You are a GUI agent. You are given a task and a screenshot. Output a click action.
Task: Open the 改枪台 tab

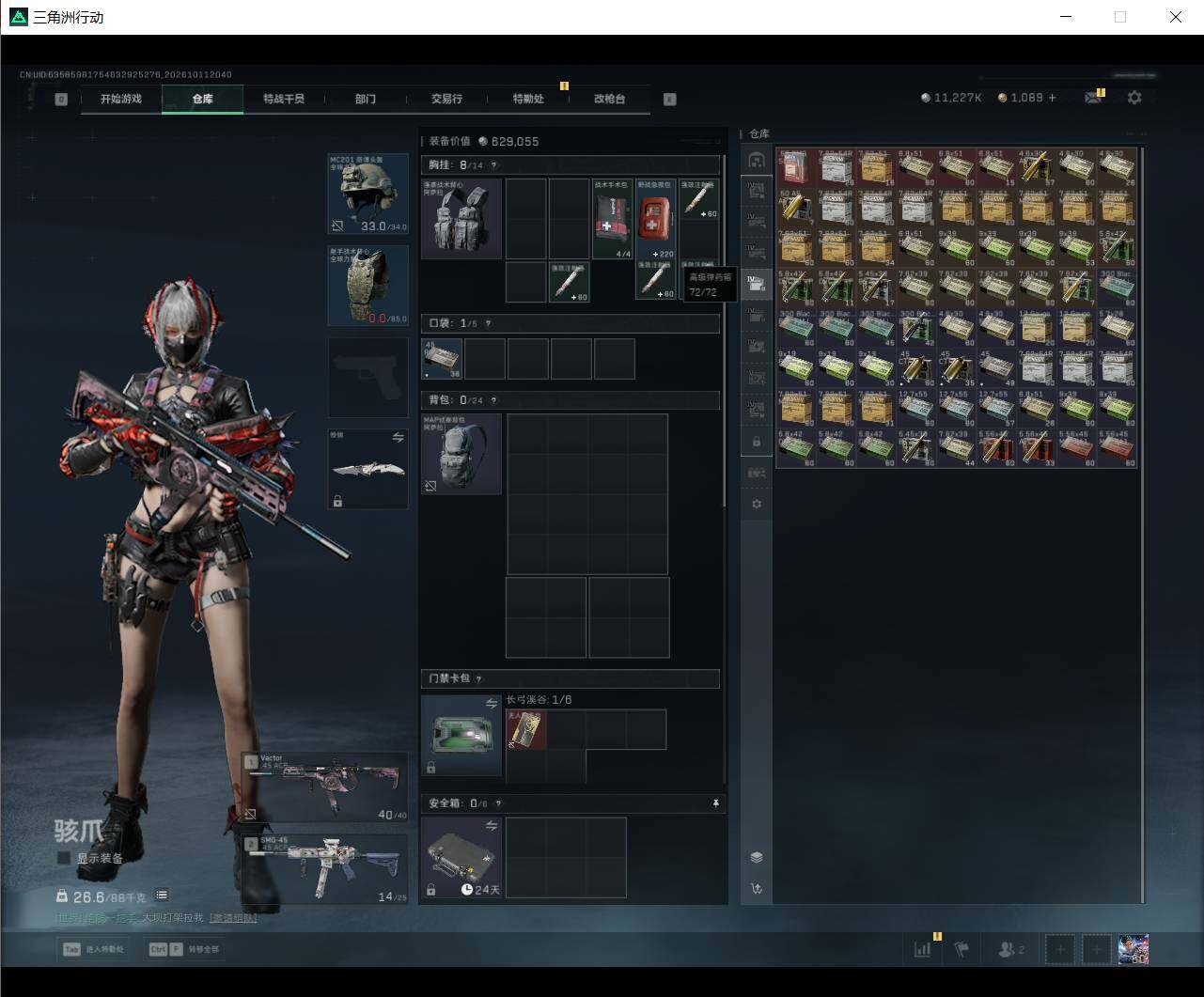pyautogui.click(x=609, y=99)
